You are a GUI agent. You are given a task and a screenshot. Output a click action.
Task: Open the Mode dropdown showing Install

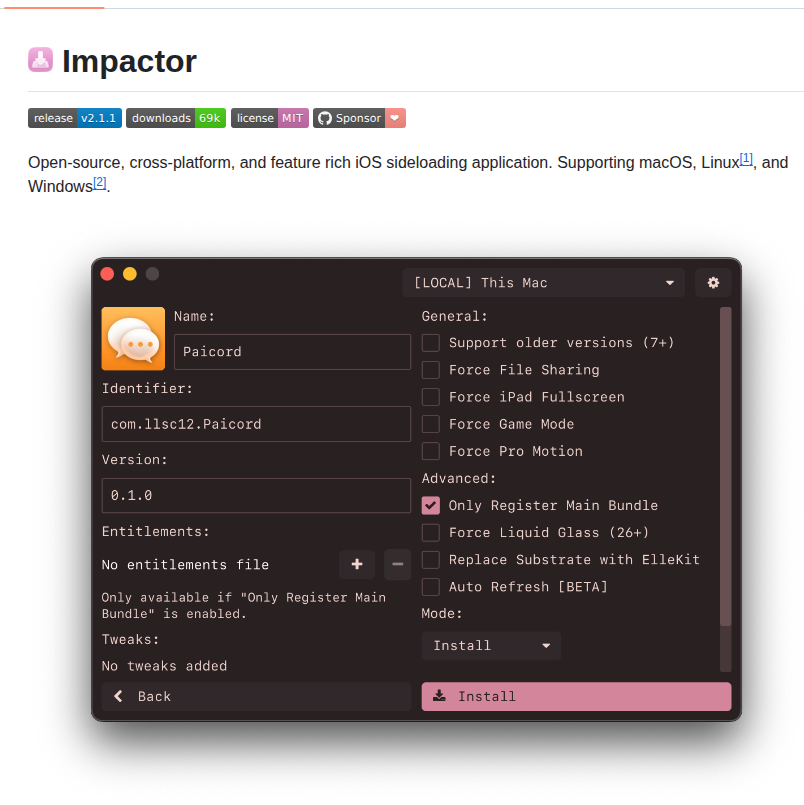(490, 645)
